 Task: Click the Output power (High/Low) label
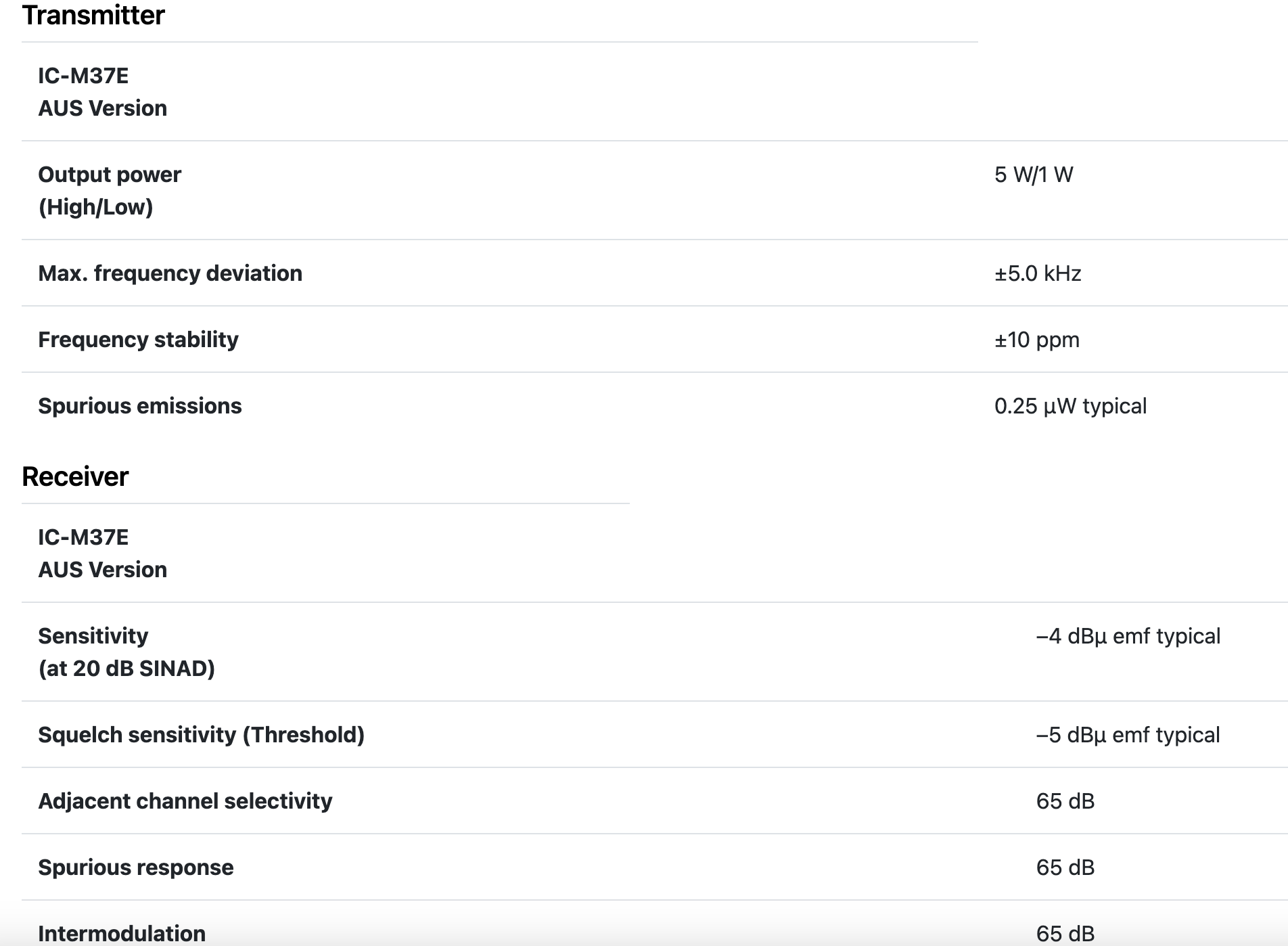pos(110,191)
